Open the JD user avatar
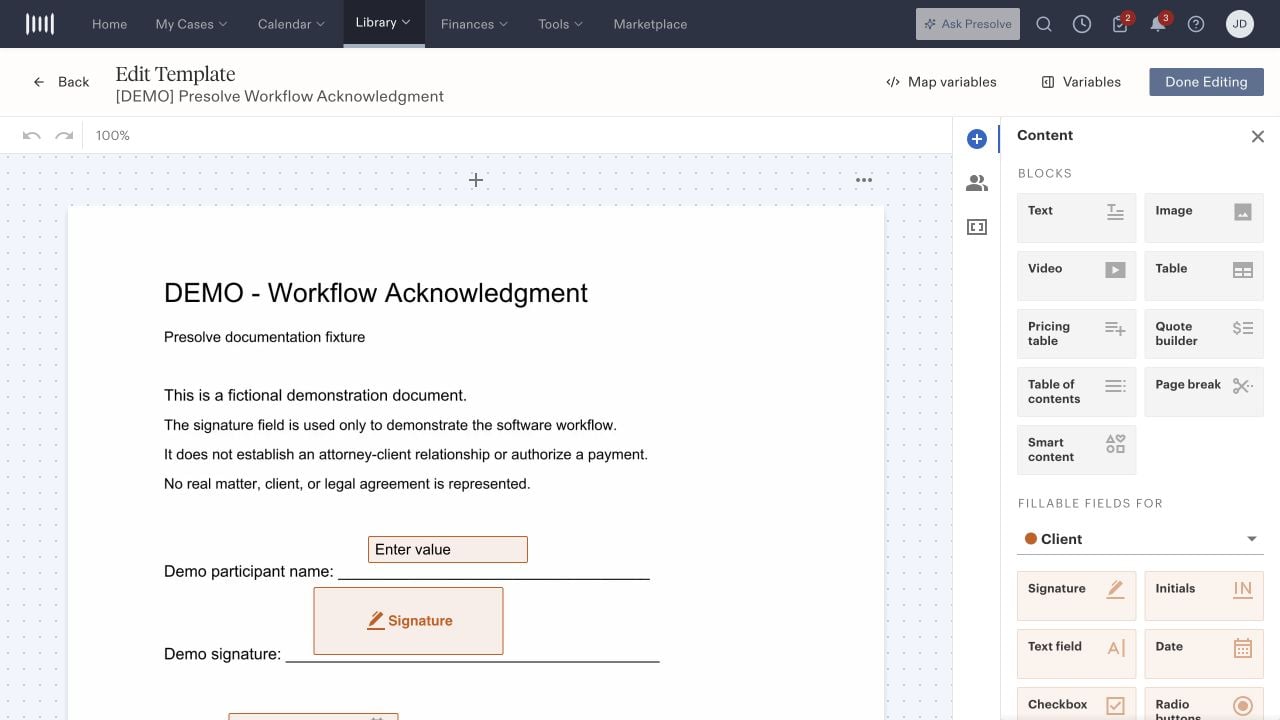Viewport: 1280px width, 720px height. click(1240, 24)
